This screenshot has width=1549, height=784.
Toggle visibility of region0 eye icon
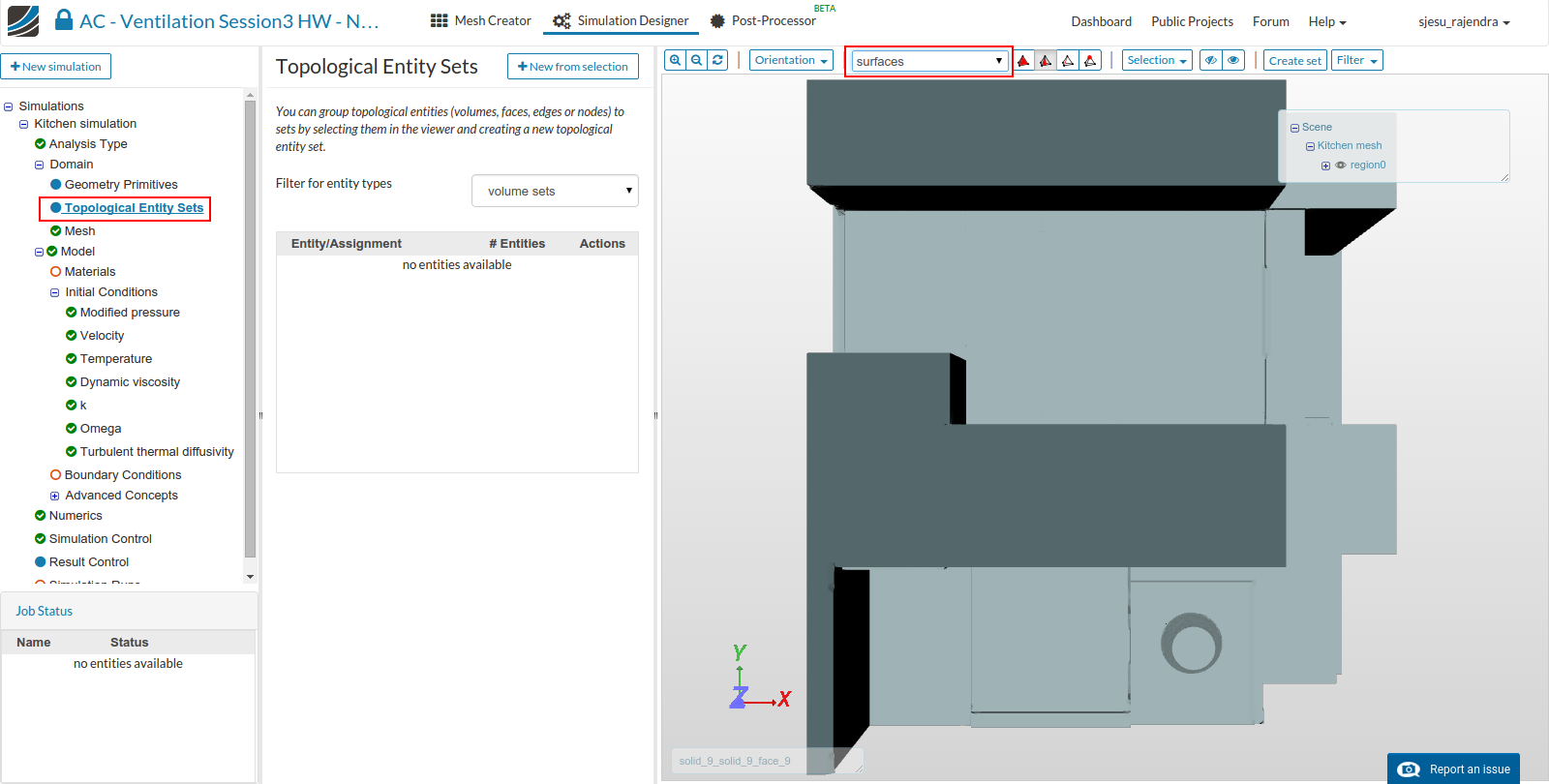(1341, 166)
